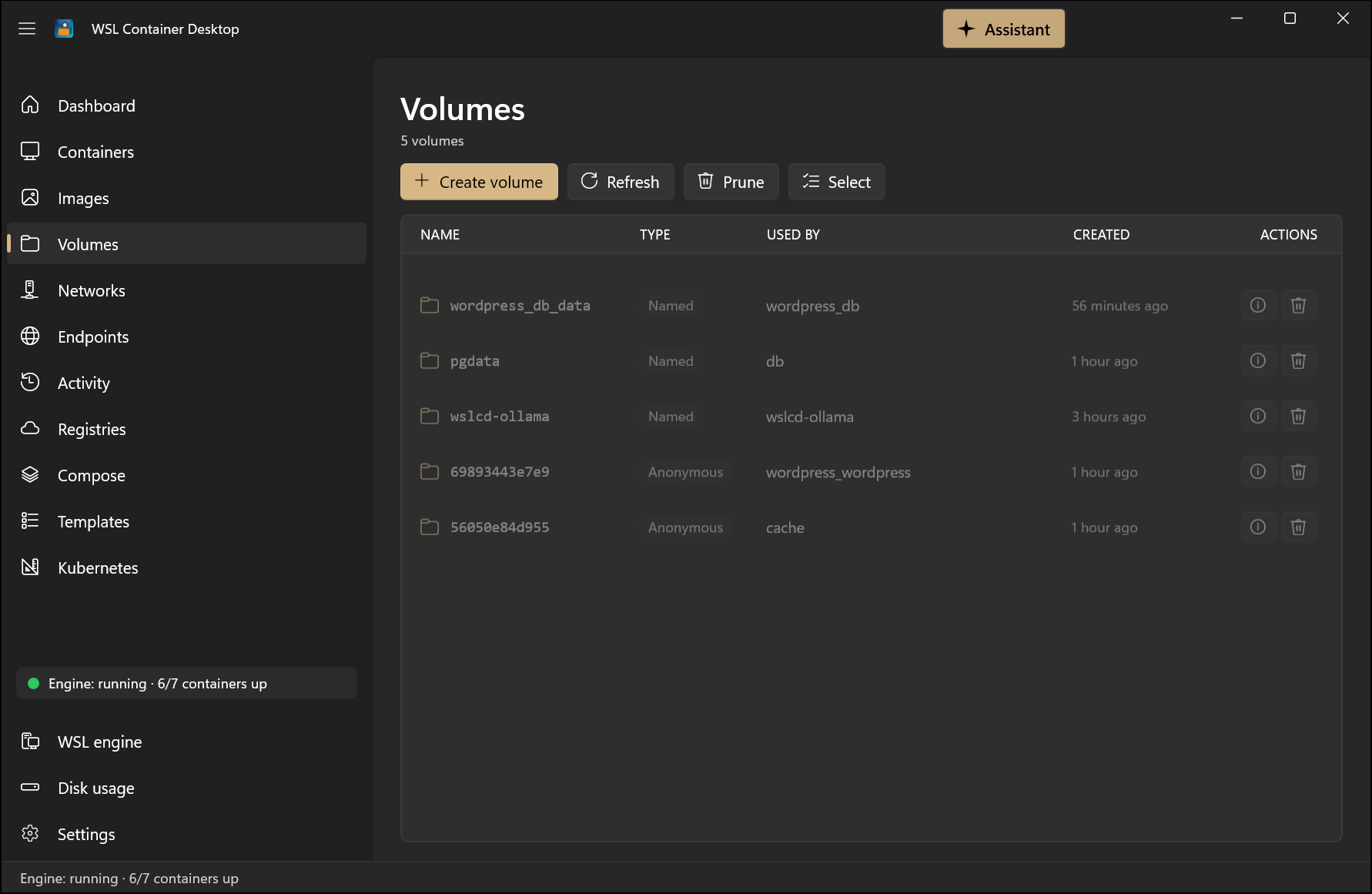Delete the pgdata volume via trash icon
This screenshot has height=894, width=1372.
(1298, 361)
